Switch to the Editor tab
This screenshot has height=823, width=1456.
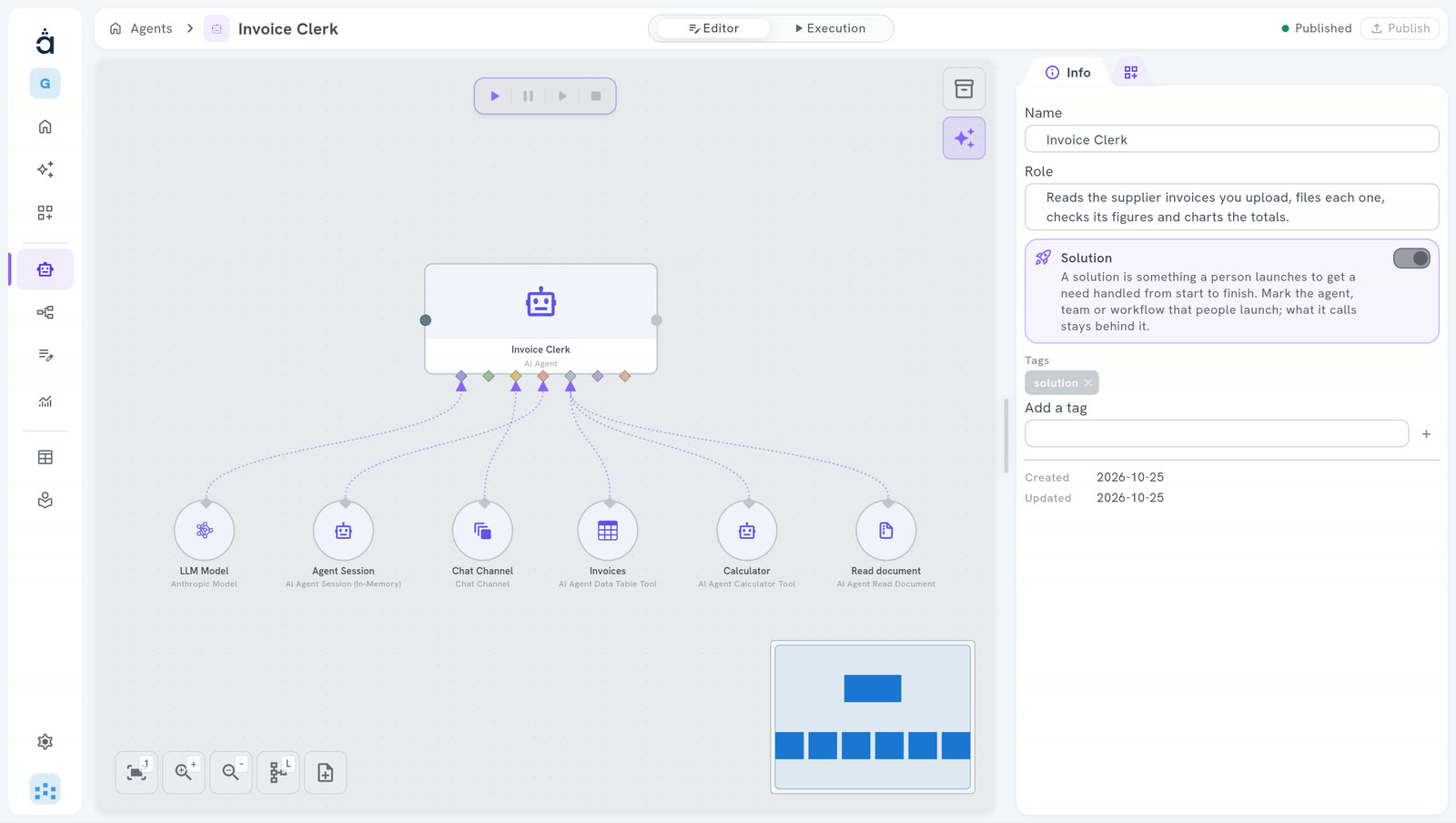pyautogui.click(x=713, y=28)
